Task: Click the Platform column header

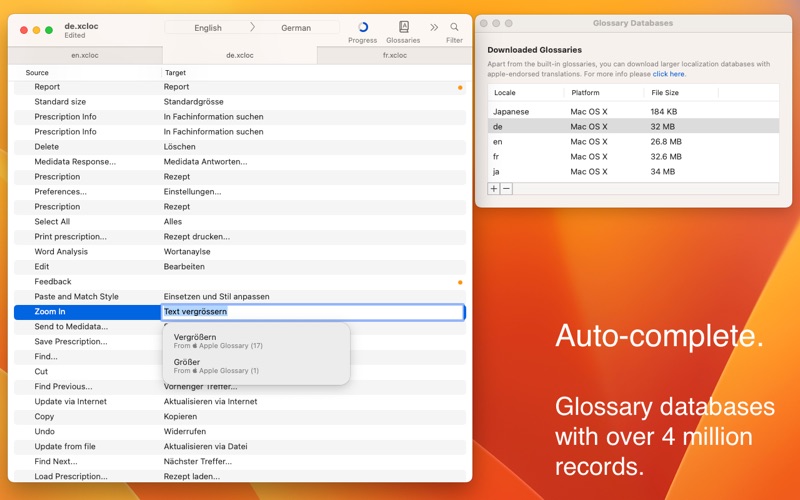Action: pyautogui.click(x=585, y=93)
